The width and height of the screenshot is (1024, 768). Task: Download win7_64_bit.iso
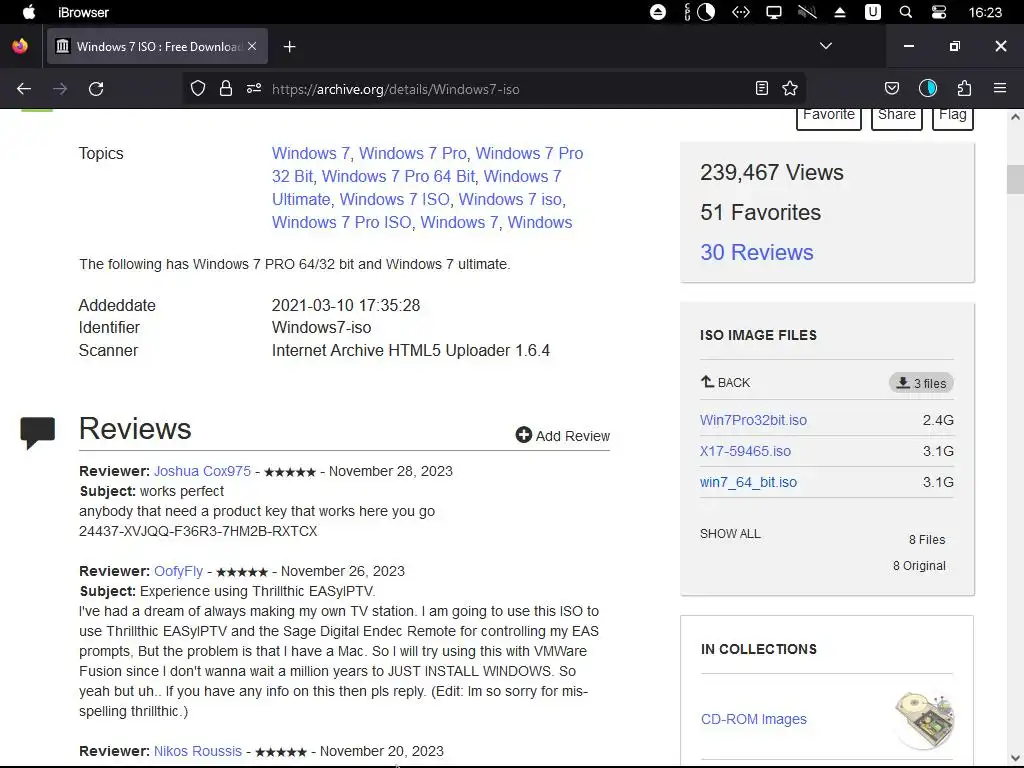pyautogui.click(x=748, y=483)
